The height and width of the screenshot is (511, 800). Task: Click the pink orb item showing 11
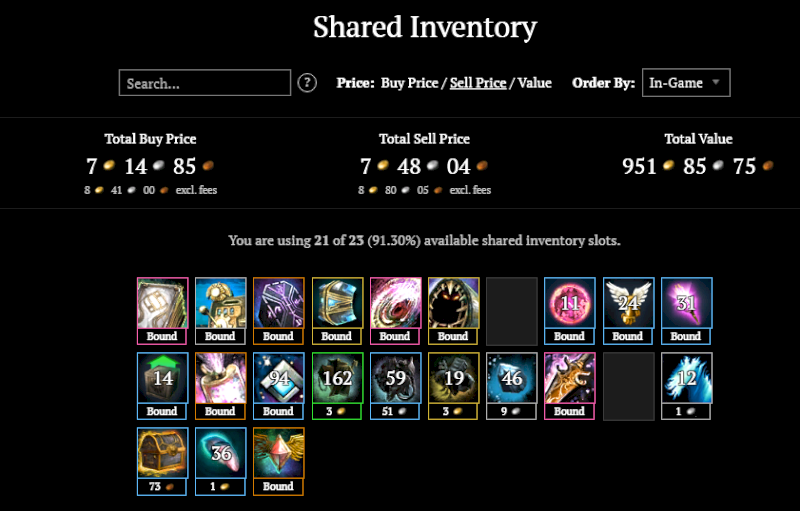click(x=570, y=303)
